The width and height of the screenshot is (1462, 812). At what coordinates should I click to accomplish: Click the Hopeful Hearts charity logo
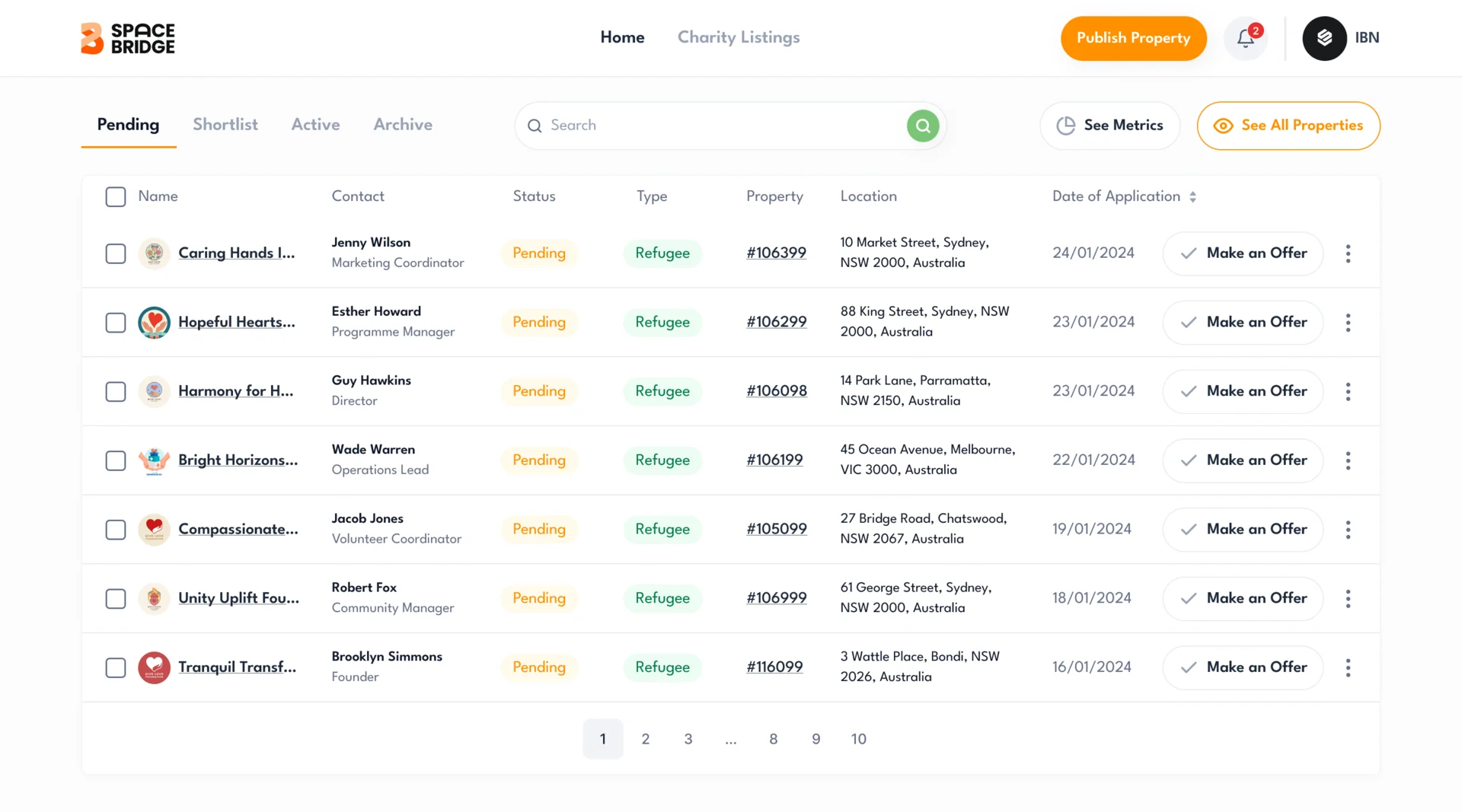click(x=154, y=323)
